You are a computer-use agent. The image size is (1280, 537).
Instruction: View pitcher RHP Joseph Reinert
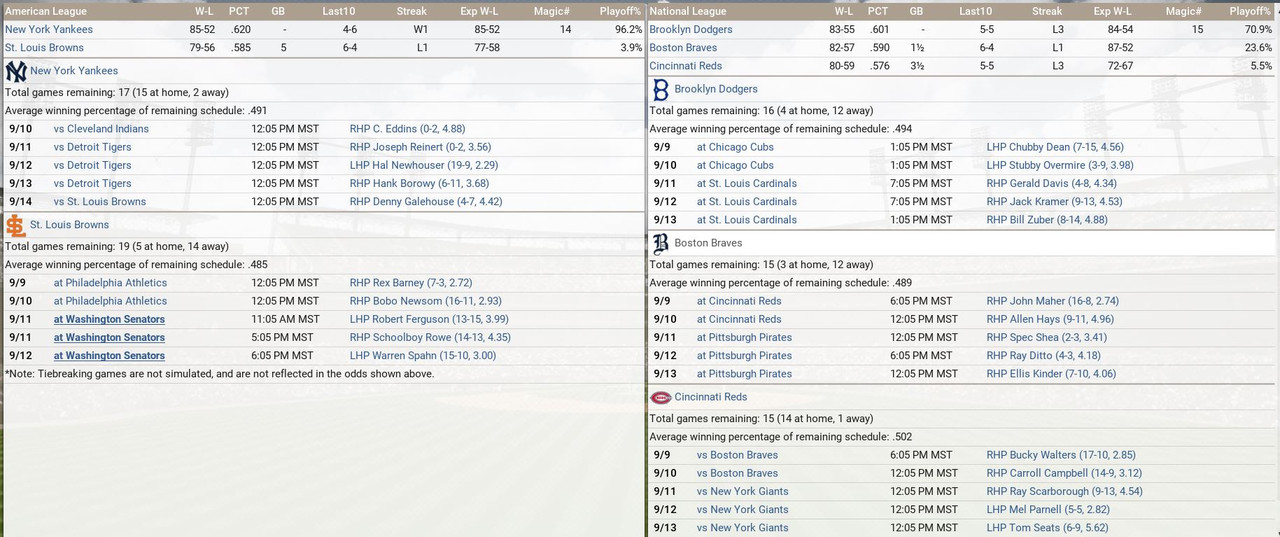pyautogui.click(x=420, y=147)
